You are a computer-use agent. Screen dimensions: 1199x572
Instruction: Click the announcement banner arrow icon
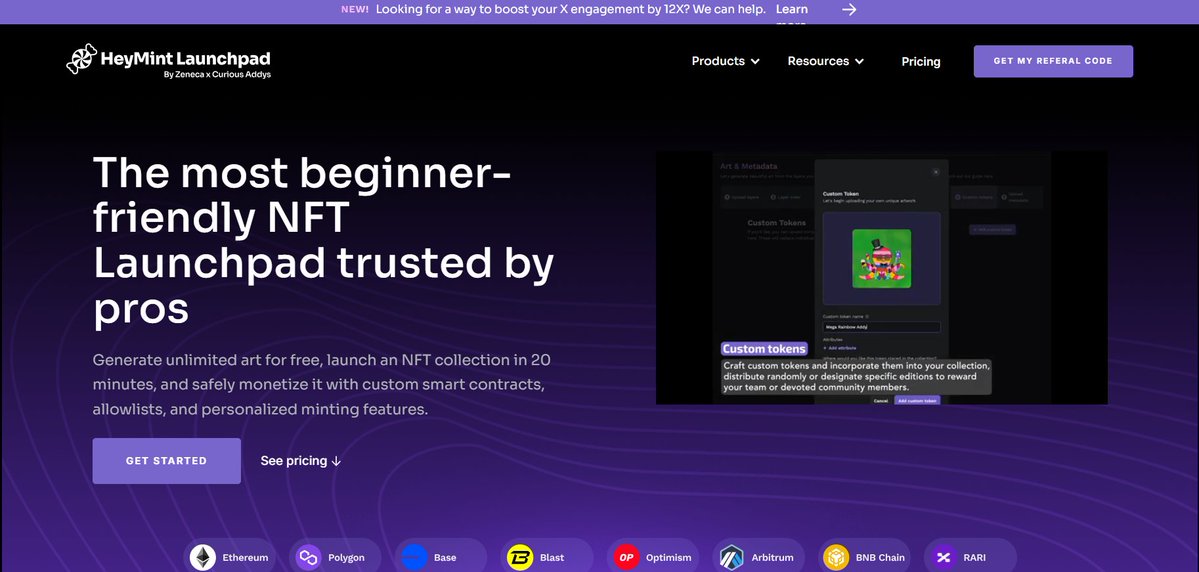pyautogui.click(x=849, y=9)
